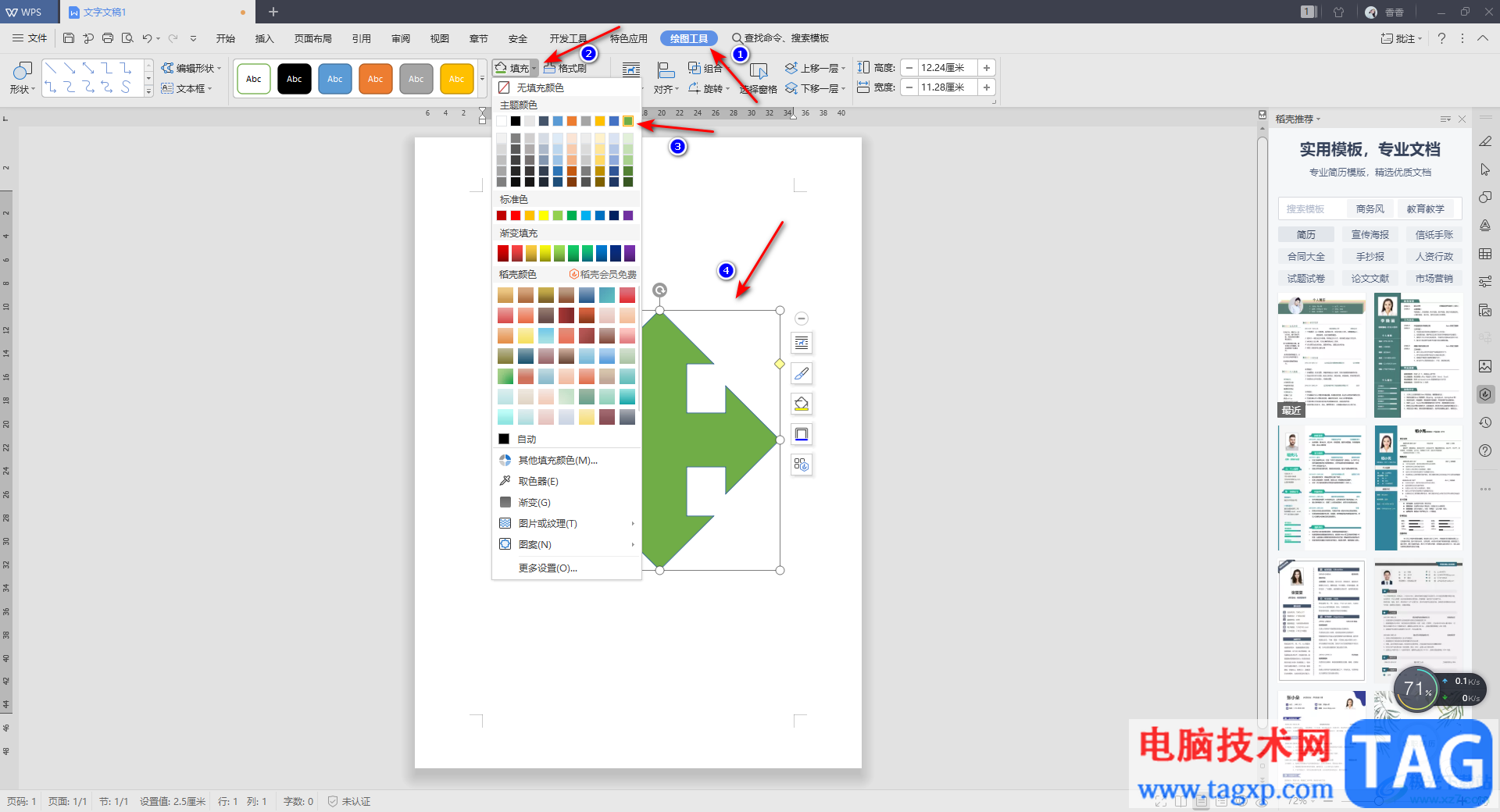Click the help icon in right sidebar
Screen dimensions: 1500x812
pyautogui.click(x=1485, y=451)
